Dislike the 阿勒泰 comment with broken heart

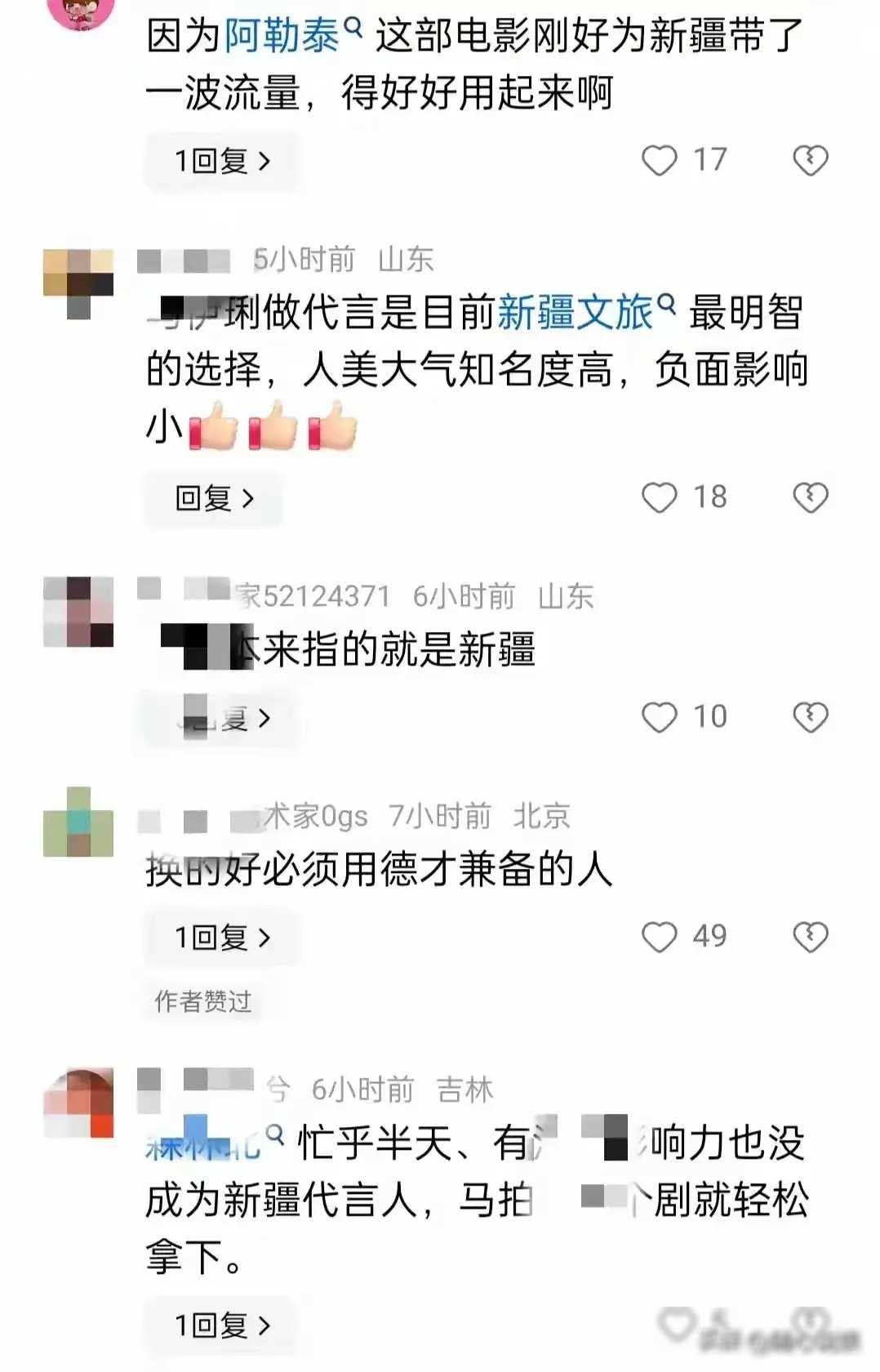click(810, 160)
